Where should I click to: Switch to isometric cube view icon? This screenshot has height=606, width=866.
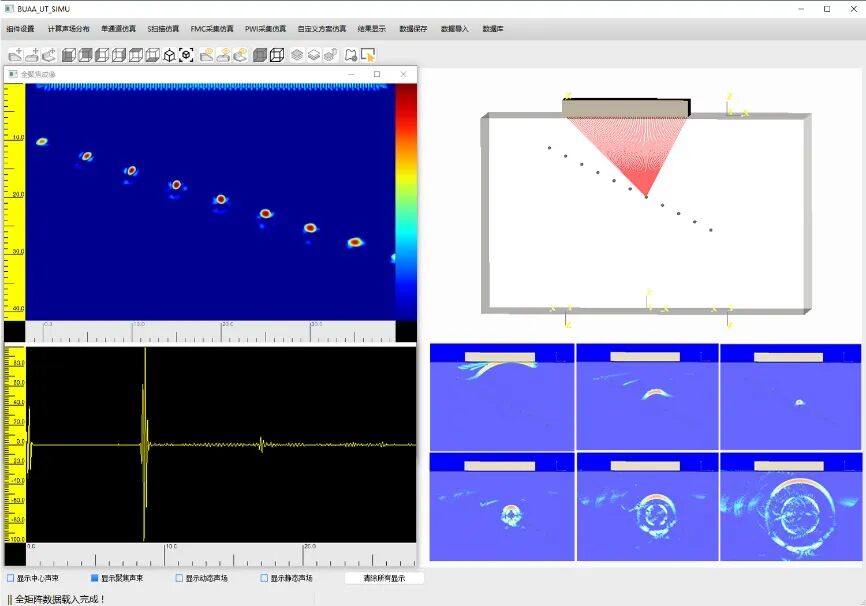(x=170, y=55)
